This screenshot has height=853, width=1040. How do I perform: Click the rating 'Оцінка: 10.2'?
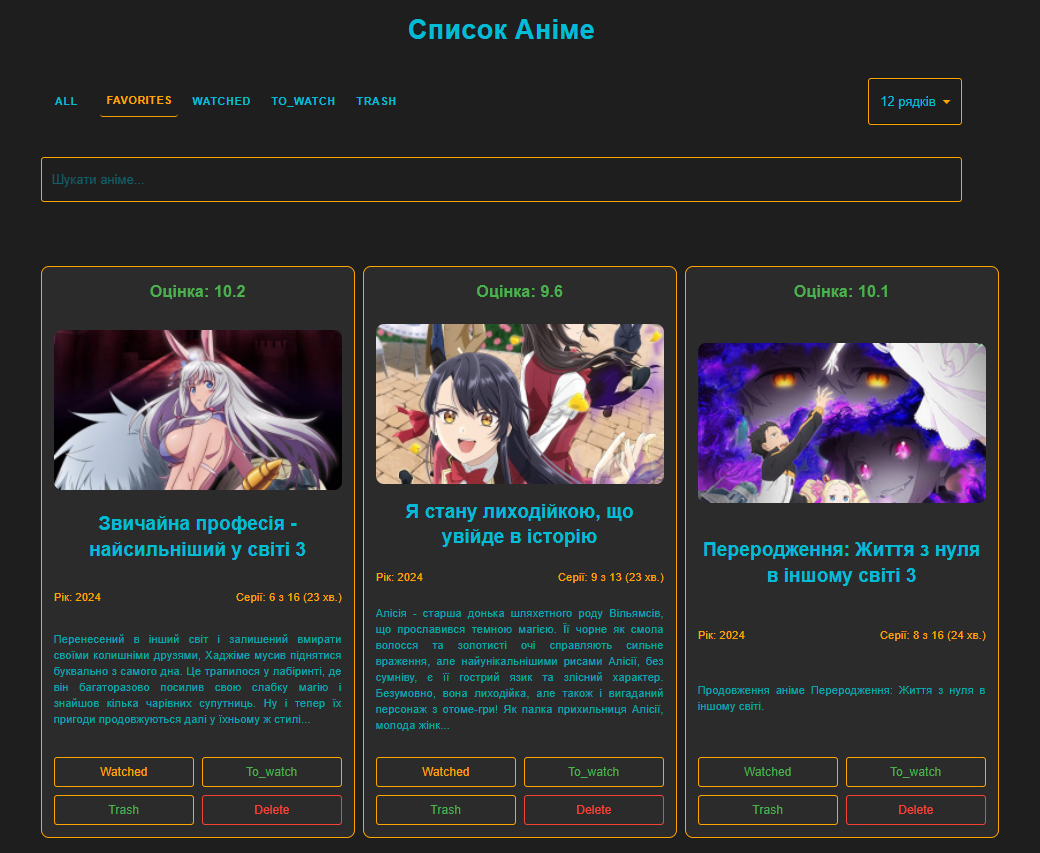(x=198, y=291)
